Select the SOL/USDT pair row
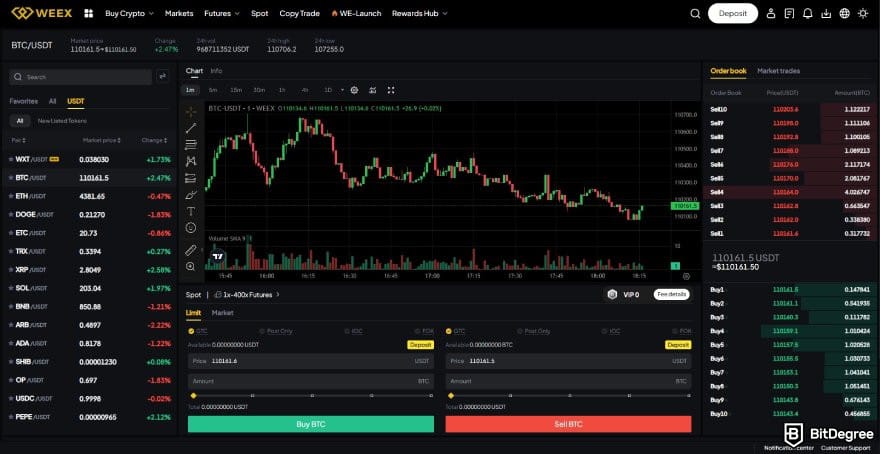Image resolution: width=880 pixels, height=454 pixels. 89,288
